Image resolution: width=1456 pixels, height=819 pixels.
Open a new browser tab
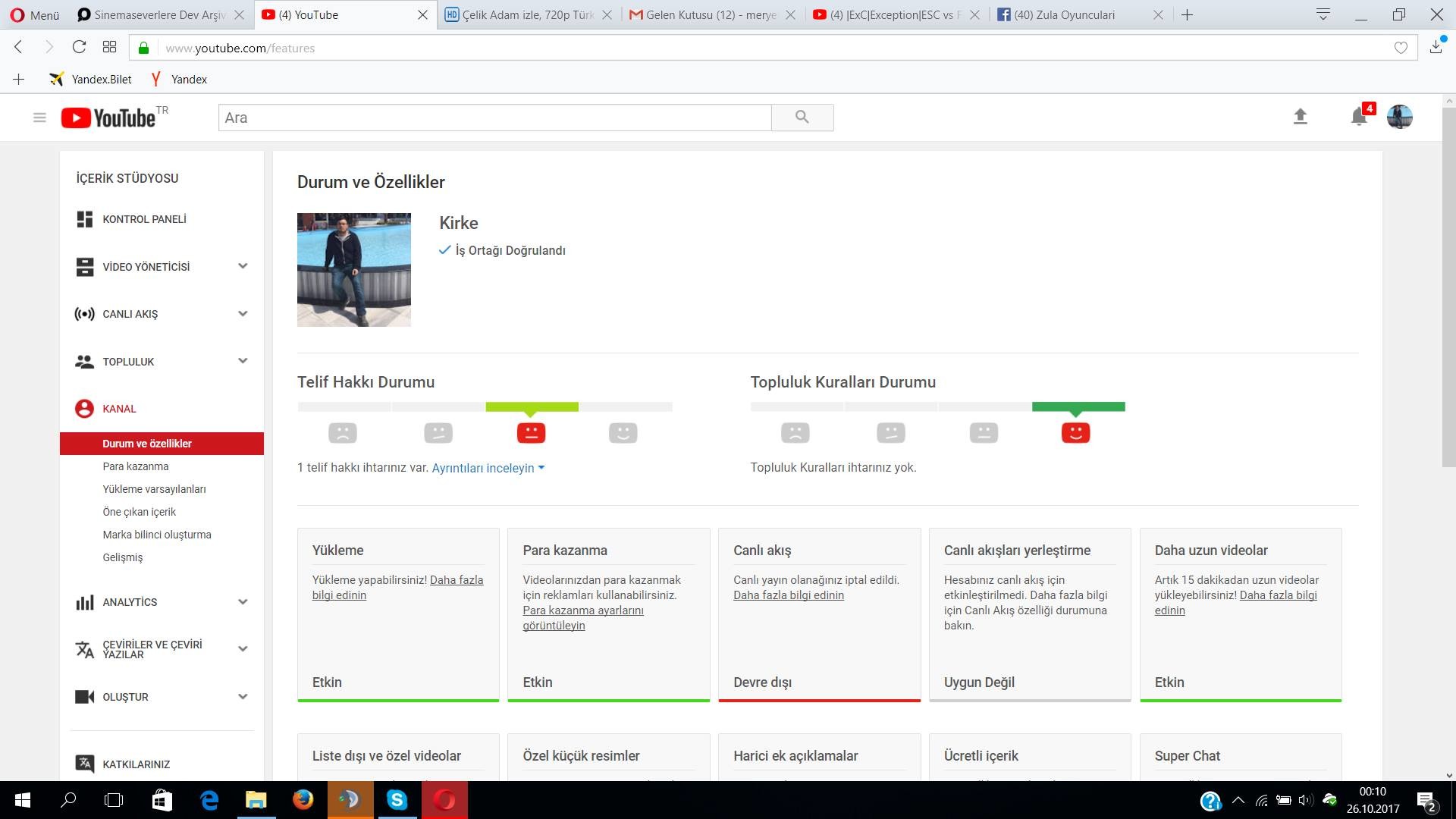pos(1188,14)
